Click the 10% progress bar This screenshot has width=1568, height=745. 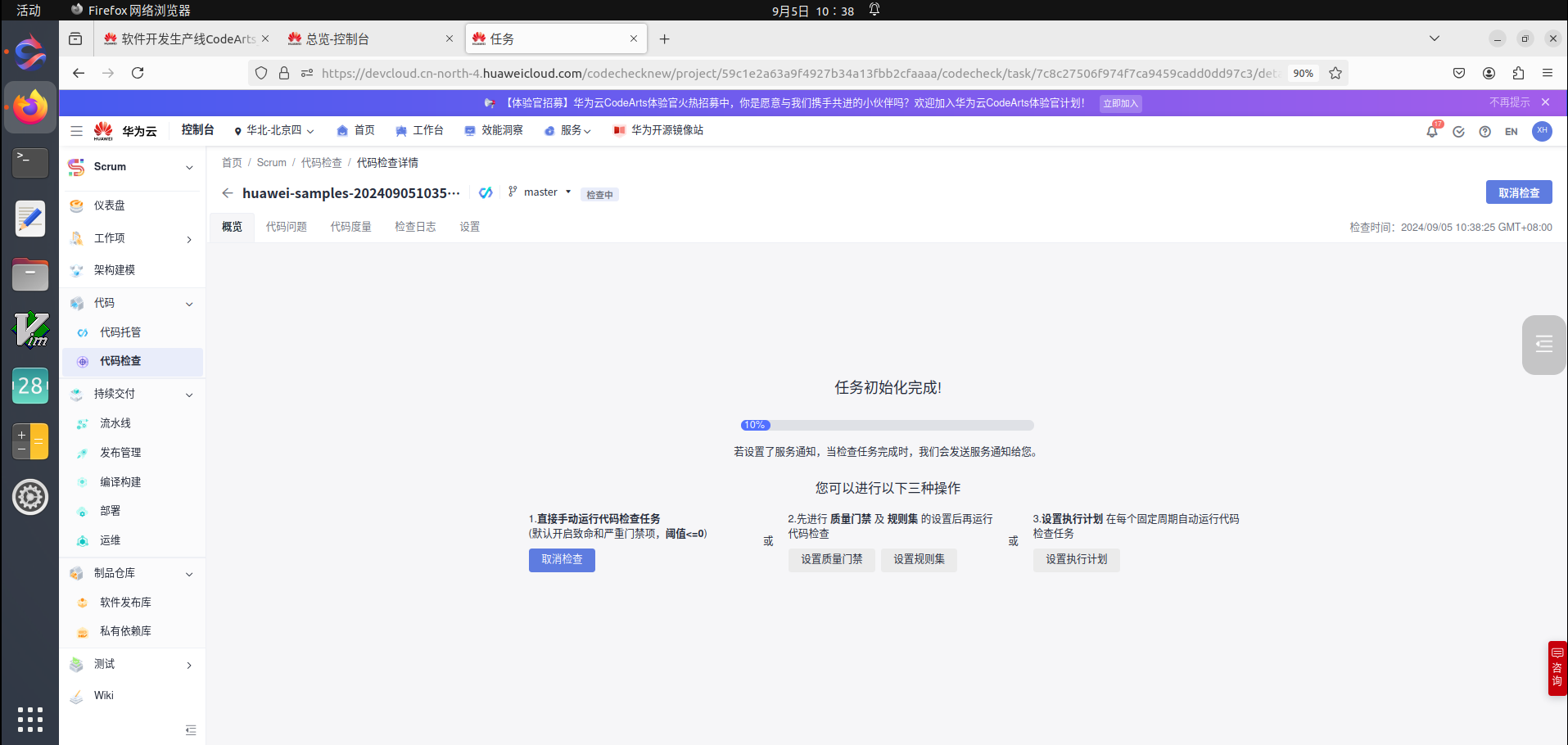click(888, 425)
